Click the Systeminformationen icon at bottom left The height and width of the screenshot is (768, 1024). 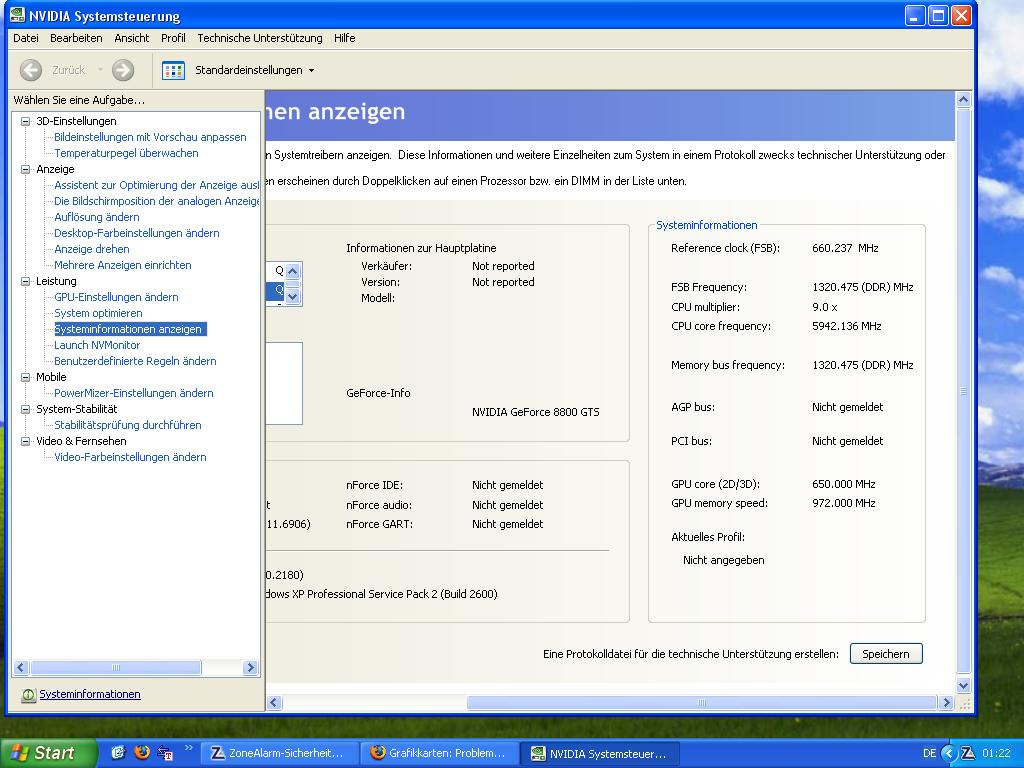tap(28, 695)
